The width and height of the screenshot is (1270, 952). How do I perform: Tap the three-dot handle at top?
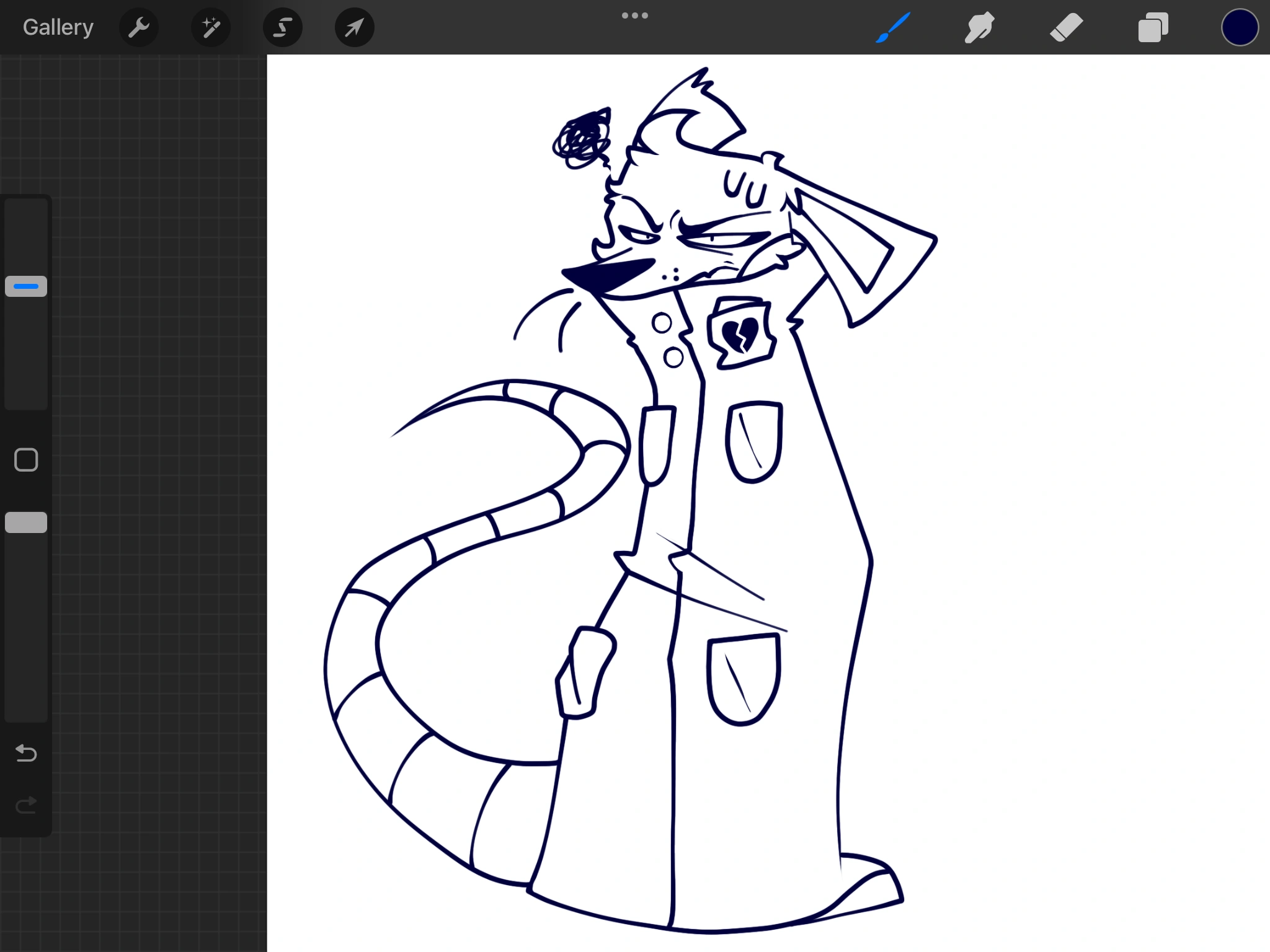(x=634, y=15)
